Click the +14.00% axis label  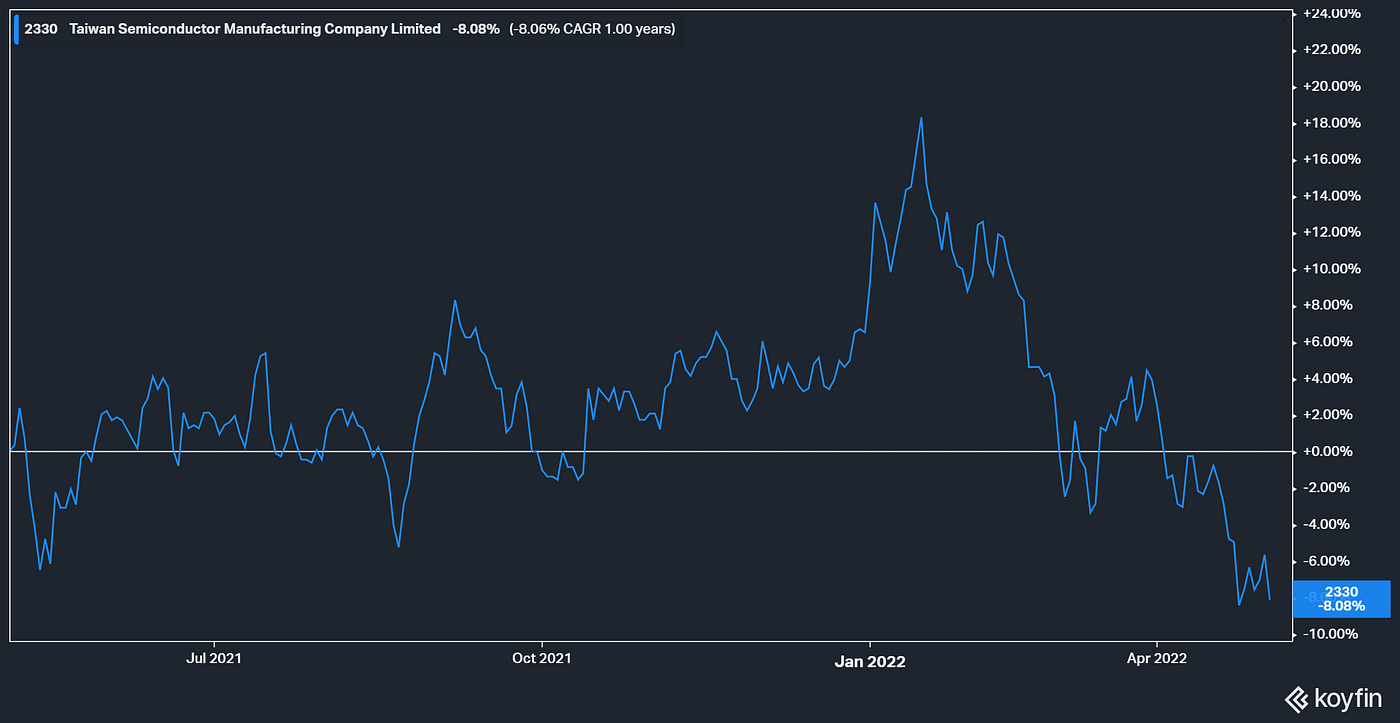pos(1331,196)
